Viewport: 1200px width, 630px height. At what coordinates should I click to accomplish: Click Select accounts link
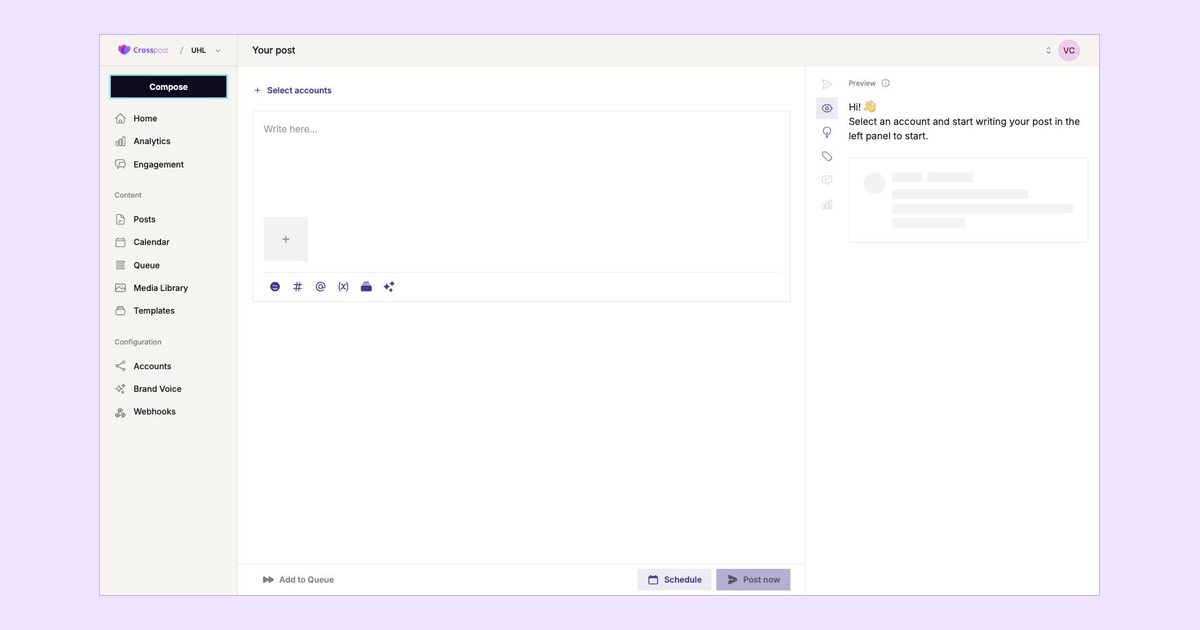click(299, 90)
